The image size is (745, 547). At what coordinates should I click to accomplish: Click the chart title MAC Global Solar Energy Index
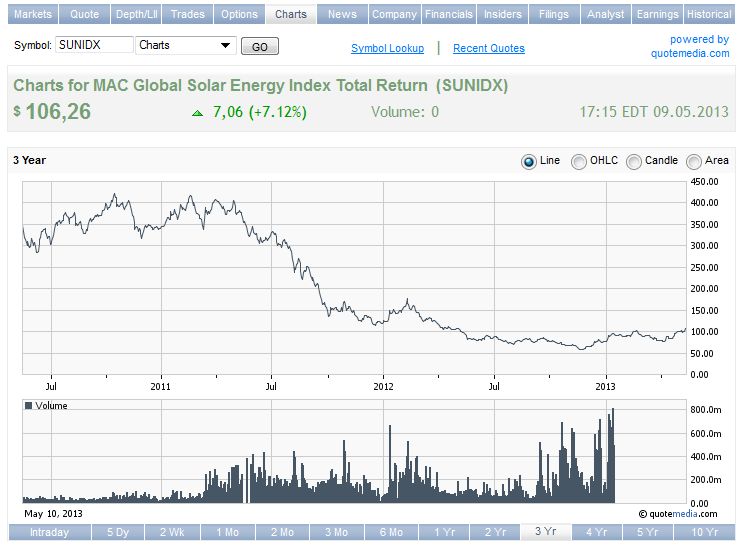point(260,86)
